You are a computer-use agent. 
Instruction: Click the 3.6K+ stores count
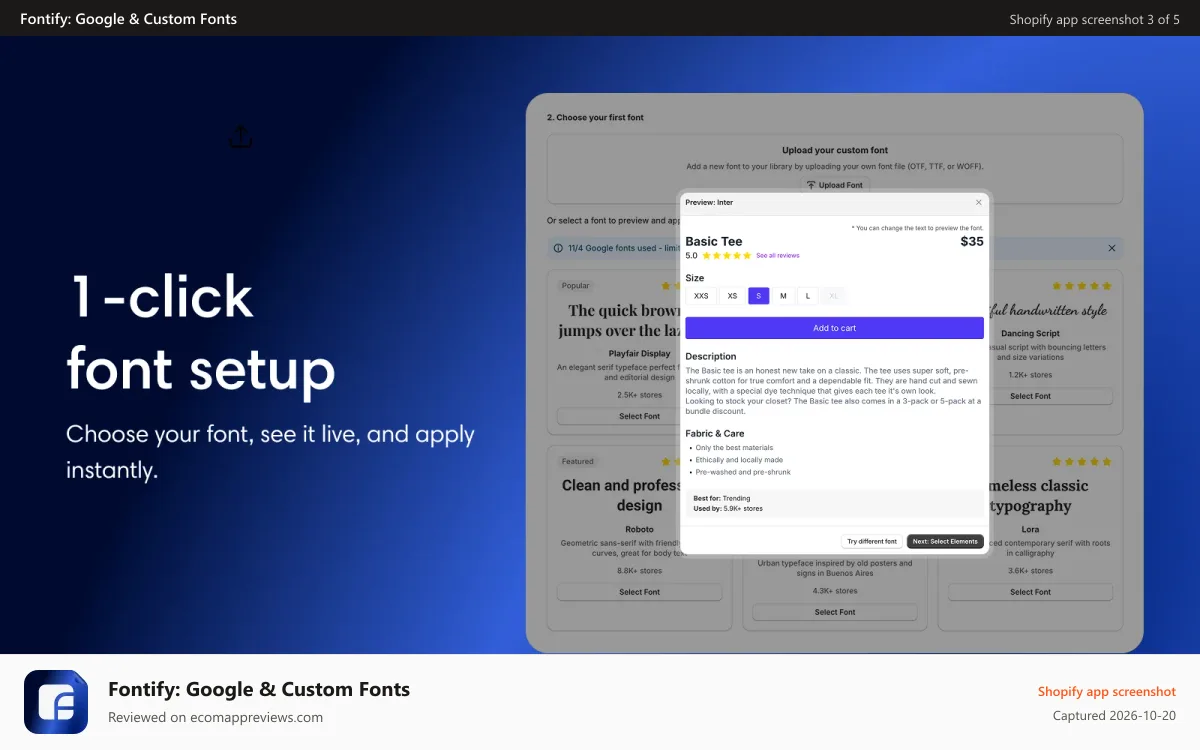point(1030,571)
